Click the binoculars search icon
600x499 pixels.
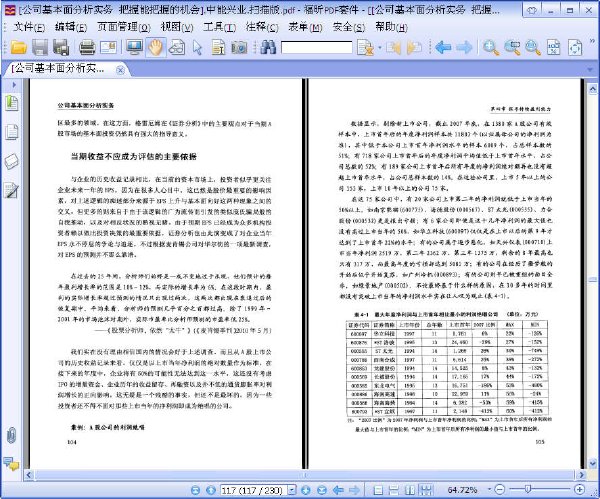[268, 47]
